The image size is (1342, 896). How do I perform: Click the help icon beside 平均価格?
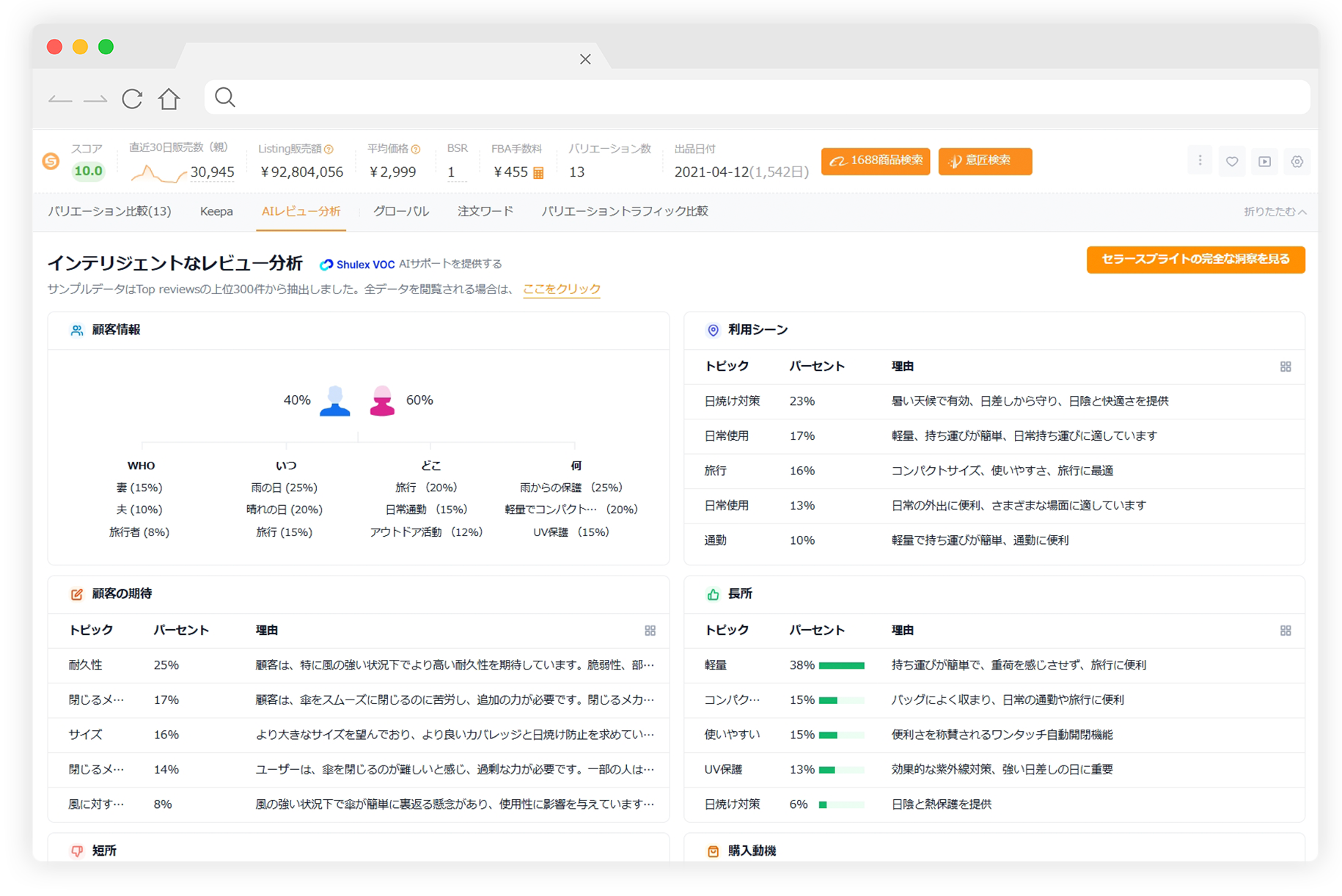[416, 150]
